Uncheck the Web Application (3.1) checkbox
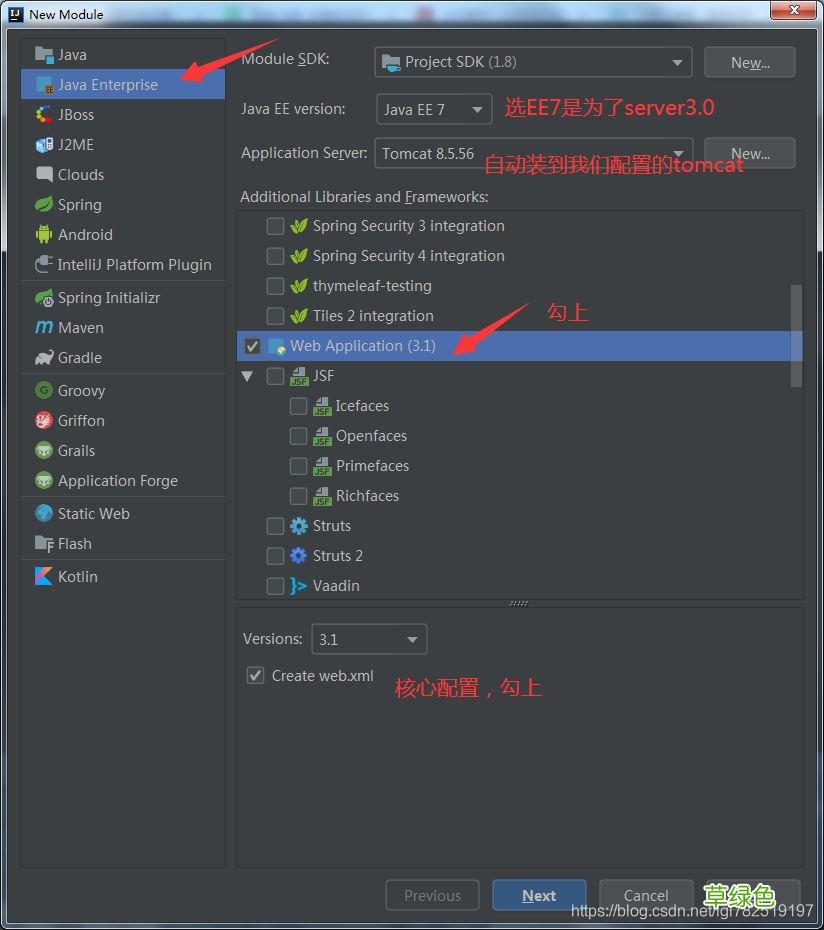The image size is (824, 930). 252,346
